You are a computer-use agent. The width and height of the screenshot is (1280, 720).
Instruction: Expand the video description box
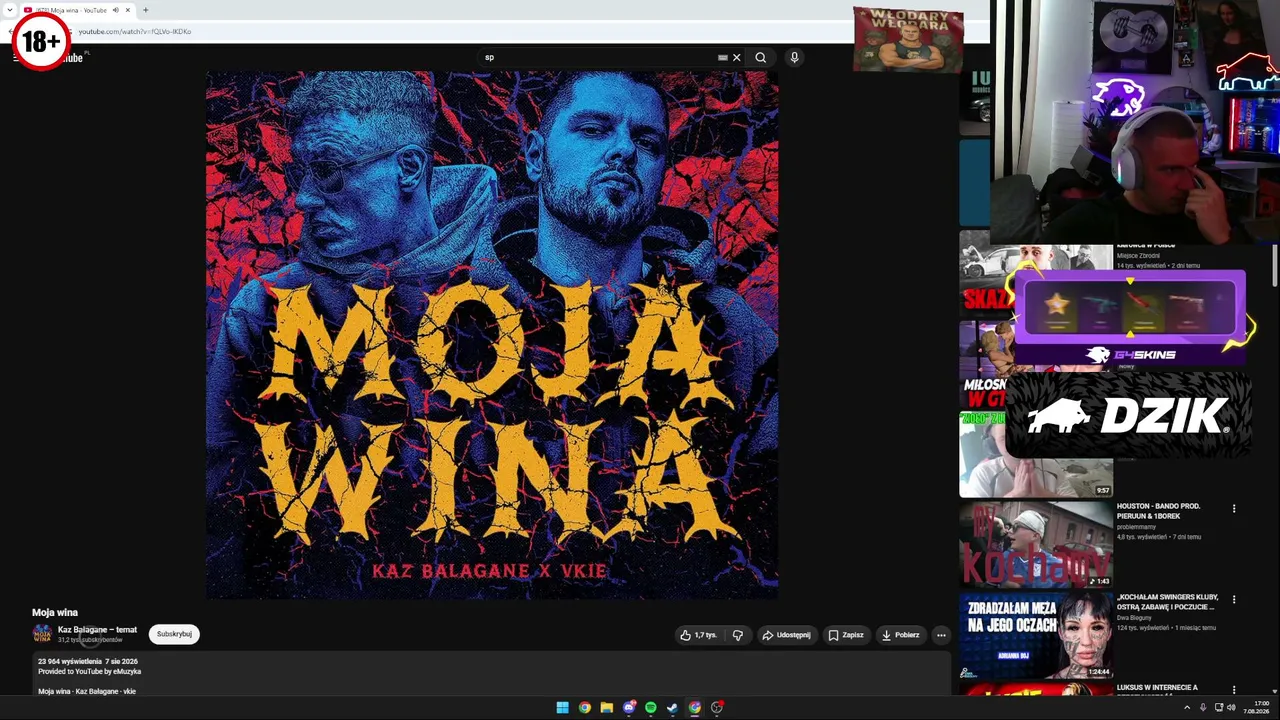[492, 675]
